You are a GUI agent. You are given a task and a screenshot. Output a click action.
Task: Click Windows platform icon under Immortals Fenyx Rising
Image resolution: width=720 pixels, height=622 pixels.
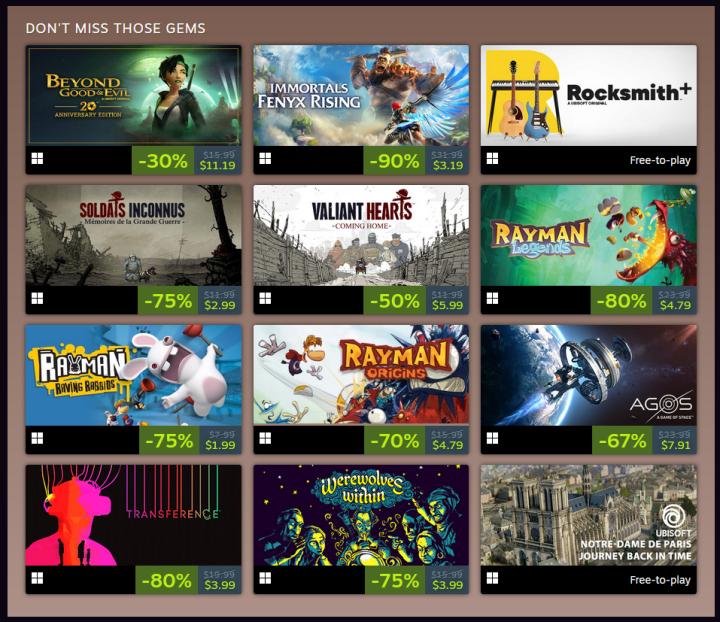(x=265, y=159)
